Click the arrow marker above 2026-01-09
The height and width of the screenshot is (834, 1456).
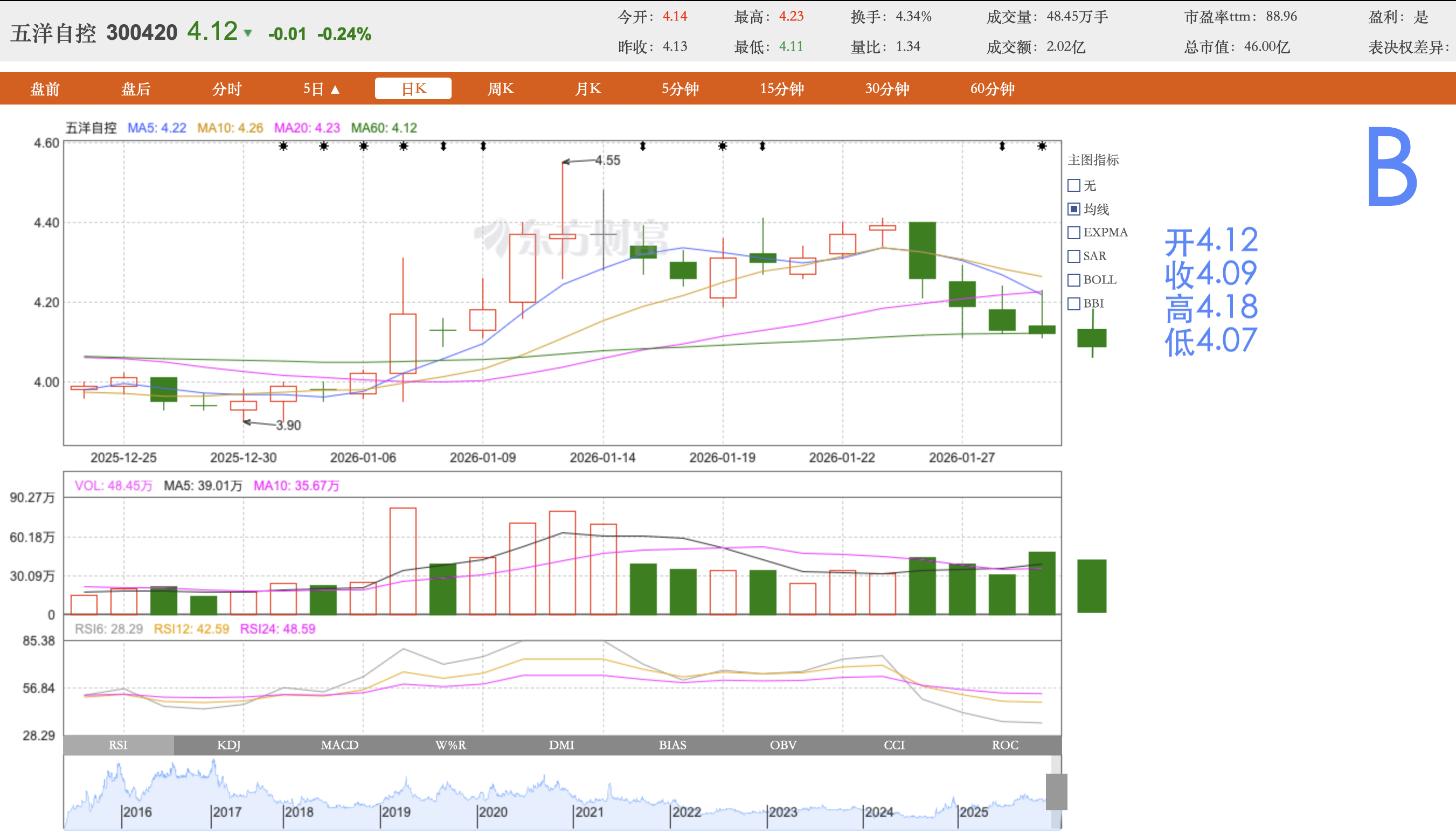(x=483, y=147)
